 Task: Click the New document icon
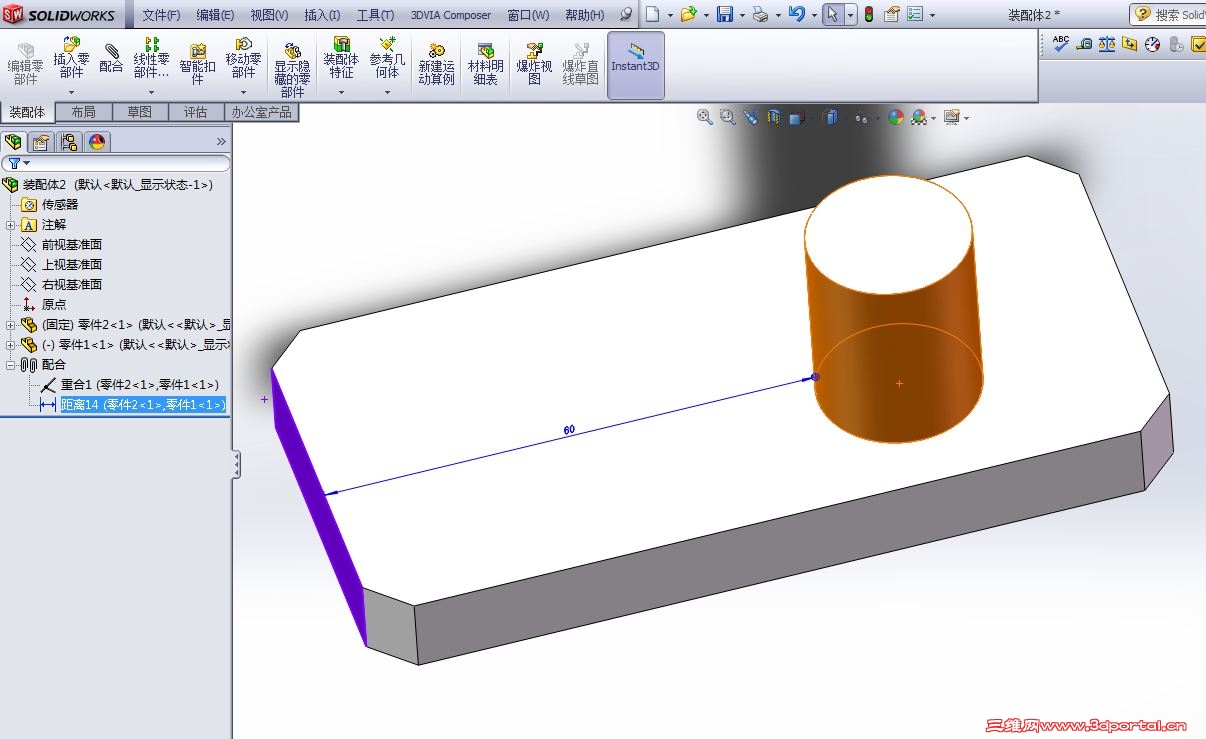pos(652,15)
